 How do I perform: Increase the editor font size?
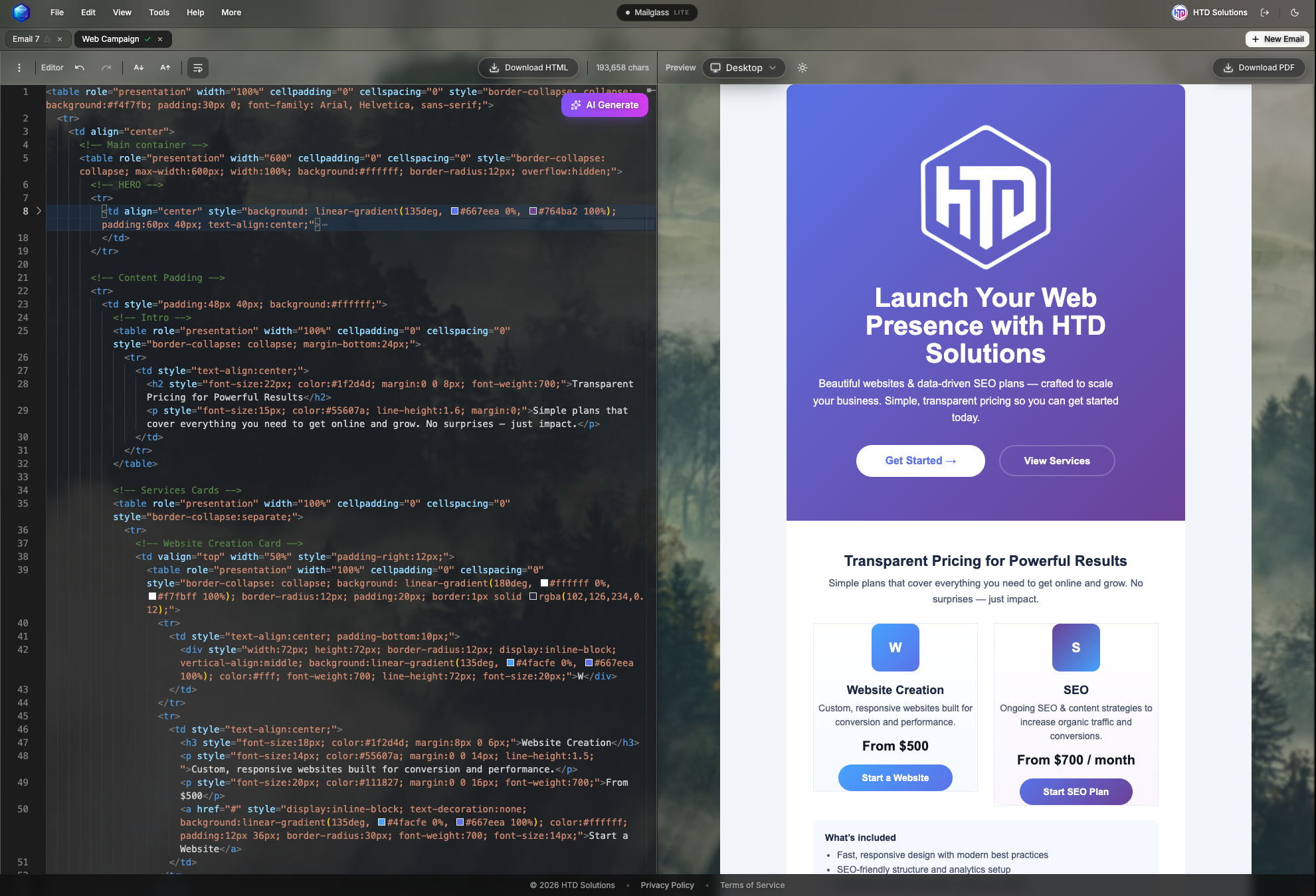[165, 67]
